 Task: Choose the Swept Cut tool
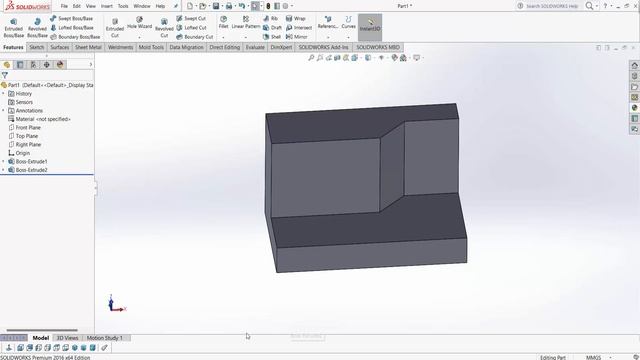[191, 18]
